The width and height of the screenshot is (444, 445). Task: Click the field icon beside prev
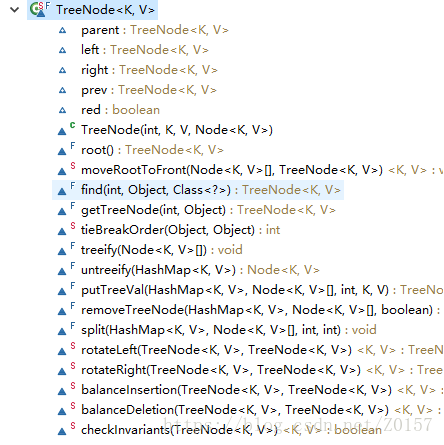pyautogui.click(x=62, y=90)
